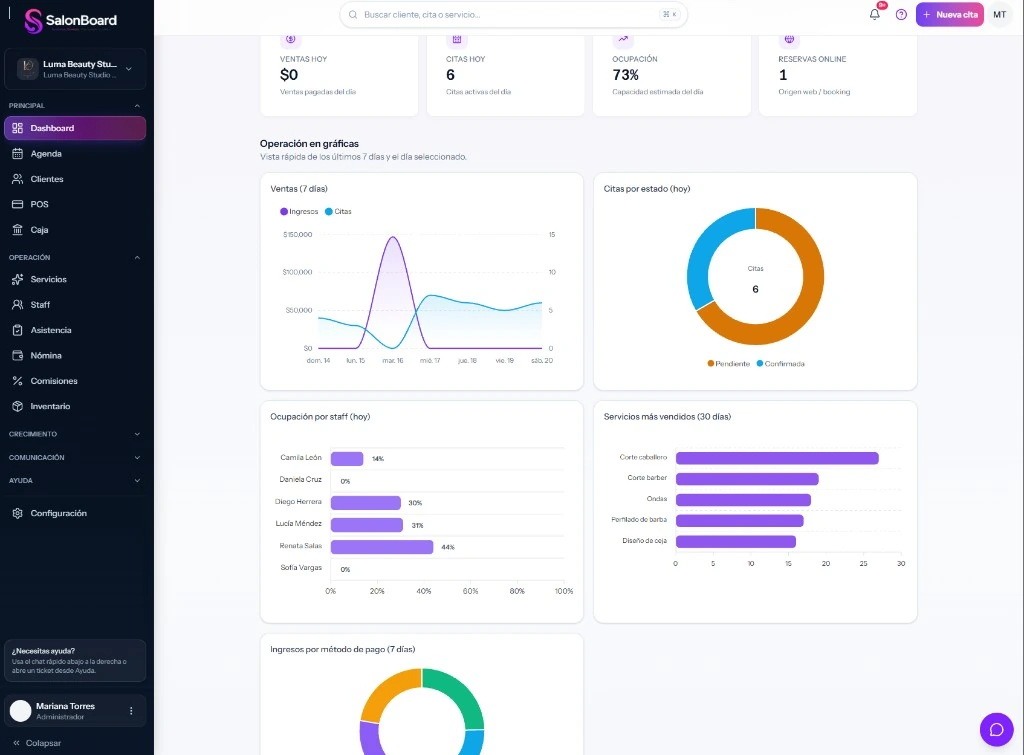This screenshot has width=1024, height=755.
Task: Open the SalonBoard logo home
Action: tap(71, 20)
